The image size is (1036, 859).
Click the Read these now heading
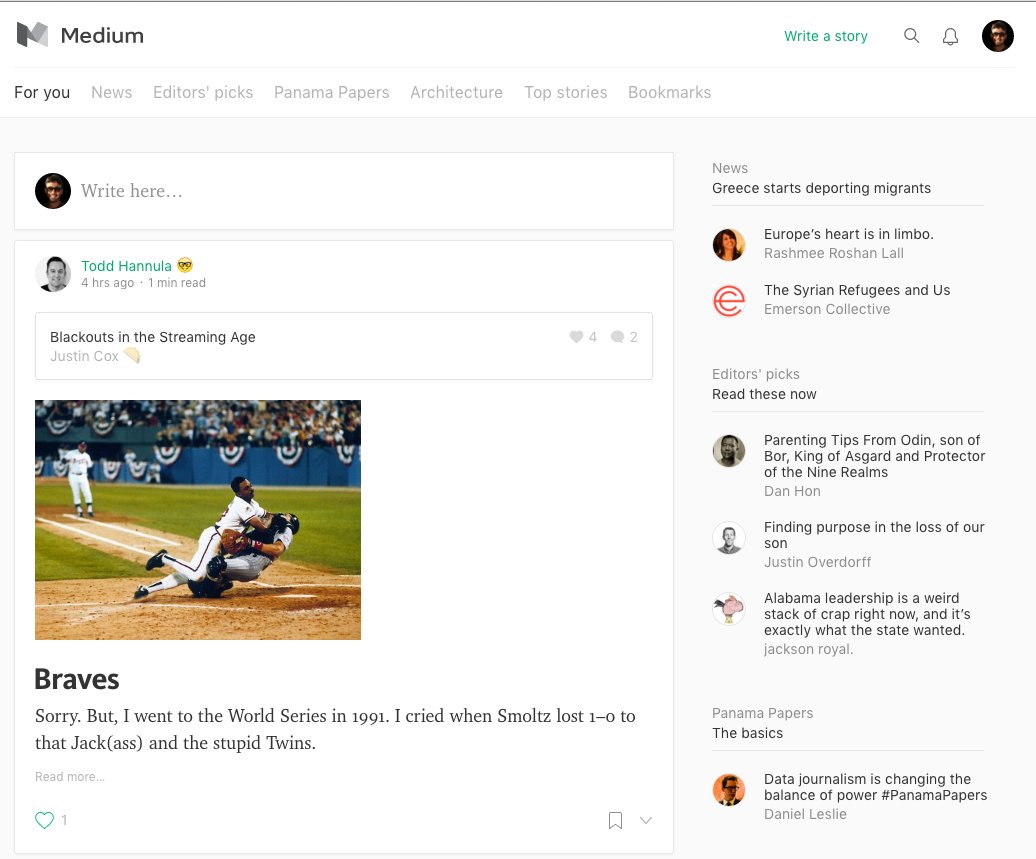tap(764, 394)
